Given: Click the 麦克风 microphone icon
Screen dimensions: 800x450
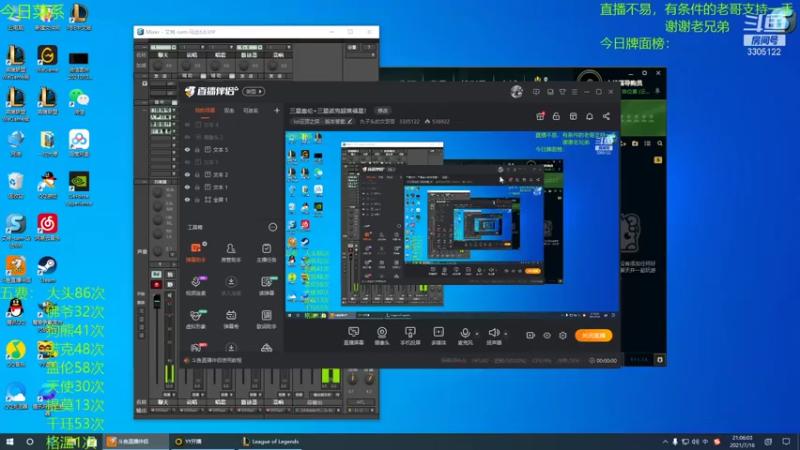Looking at the screenshot, I should pos(465,333).
